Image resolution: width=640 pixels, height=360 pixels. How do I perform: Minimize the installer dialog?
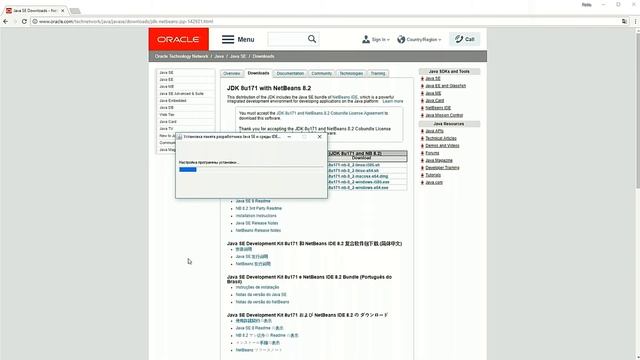289,137
